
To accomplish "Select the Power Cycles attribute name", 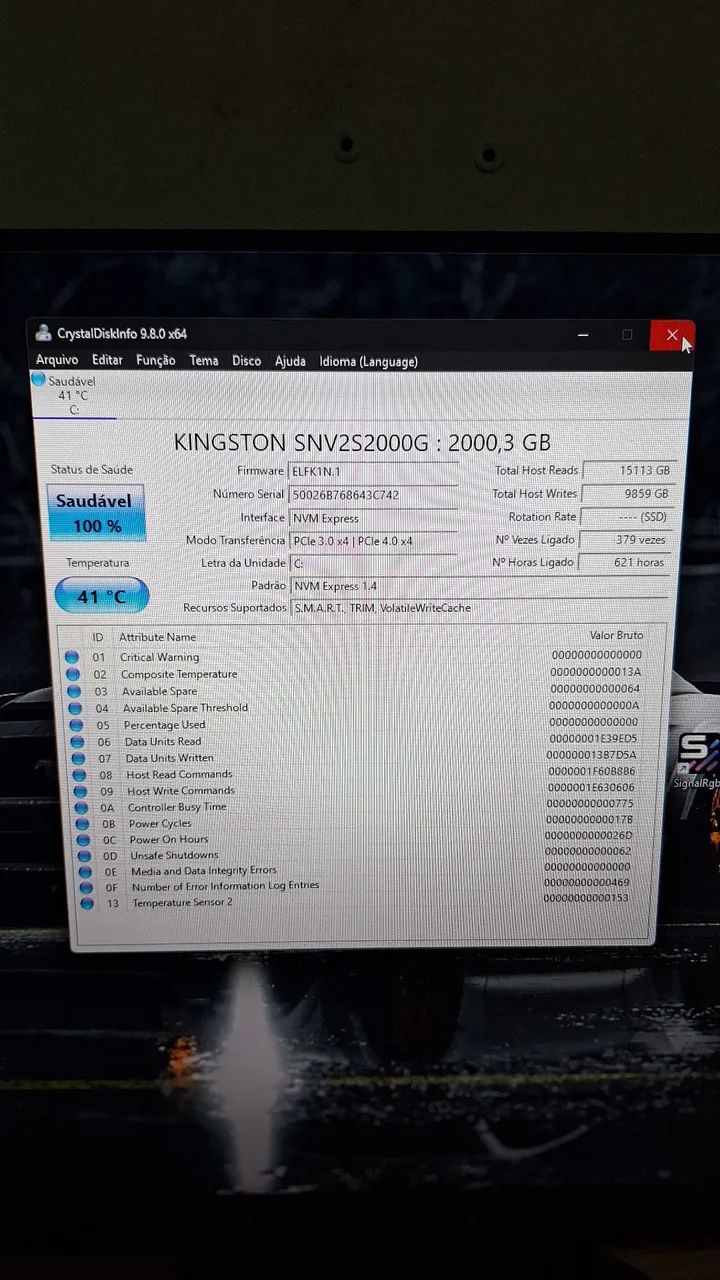I will (160, 823).
